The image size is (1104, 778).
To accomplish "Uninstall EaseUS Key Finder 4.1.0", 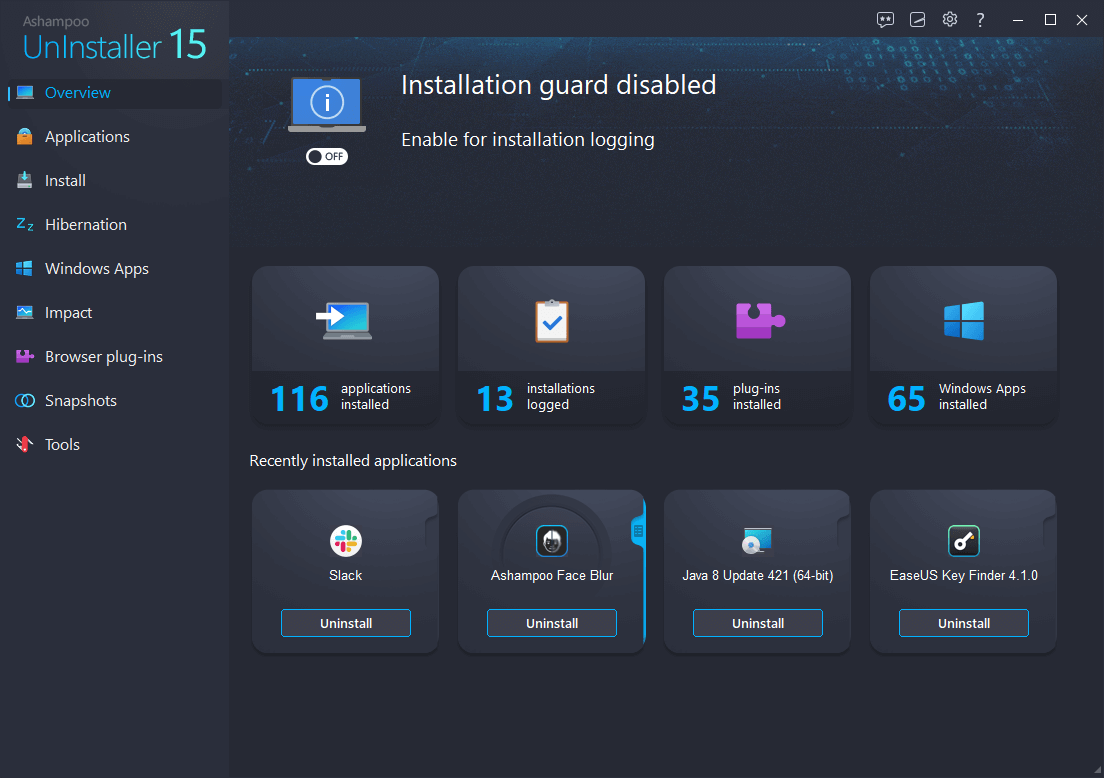I will point(963,623).
